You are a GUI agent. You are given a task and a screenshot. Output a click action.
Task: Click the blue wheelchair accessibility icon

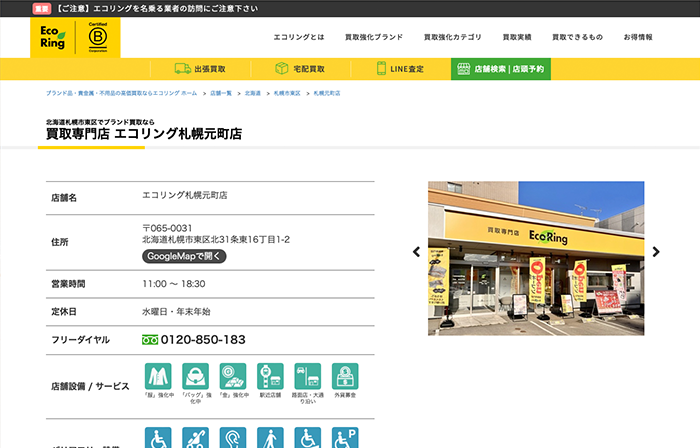tap(158, 438)
